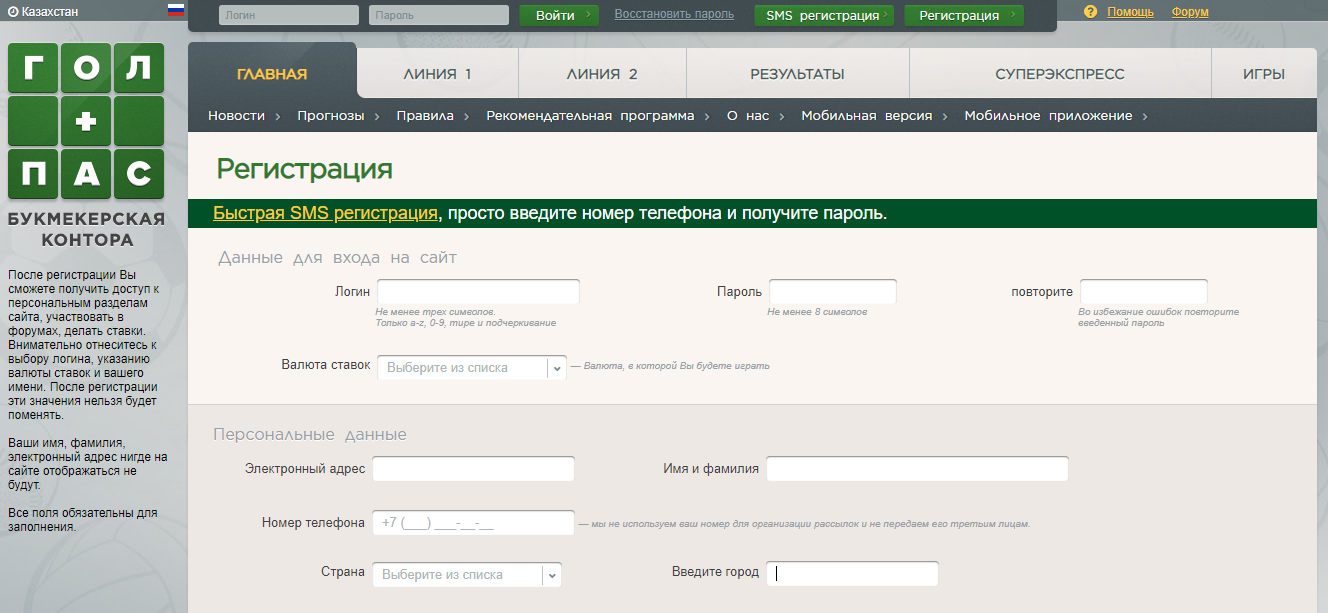
Task: Click the yellow help question mark icon
Action: click(x=1090, y=12)
